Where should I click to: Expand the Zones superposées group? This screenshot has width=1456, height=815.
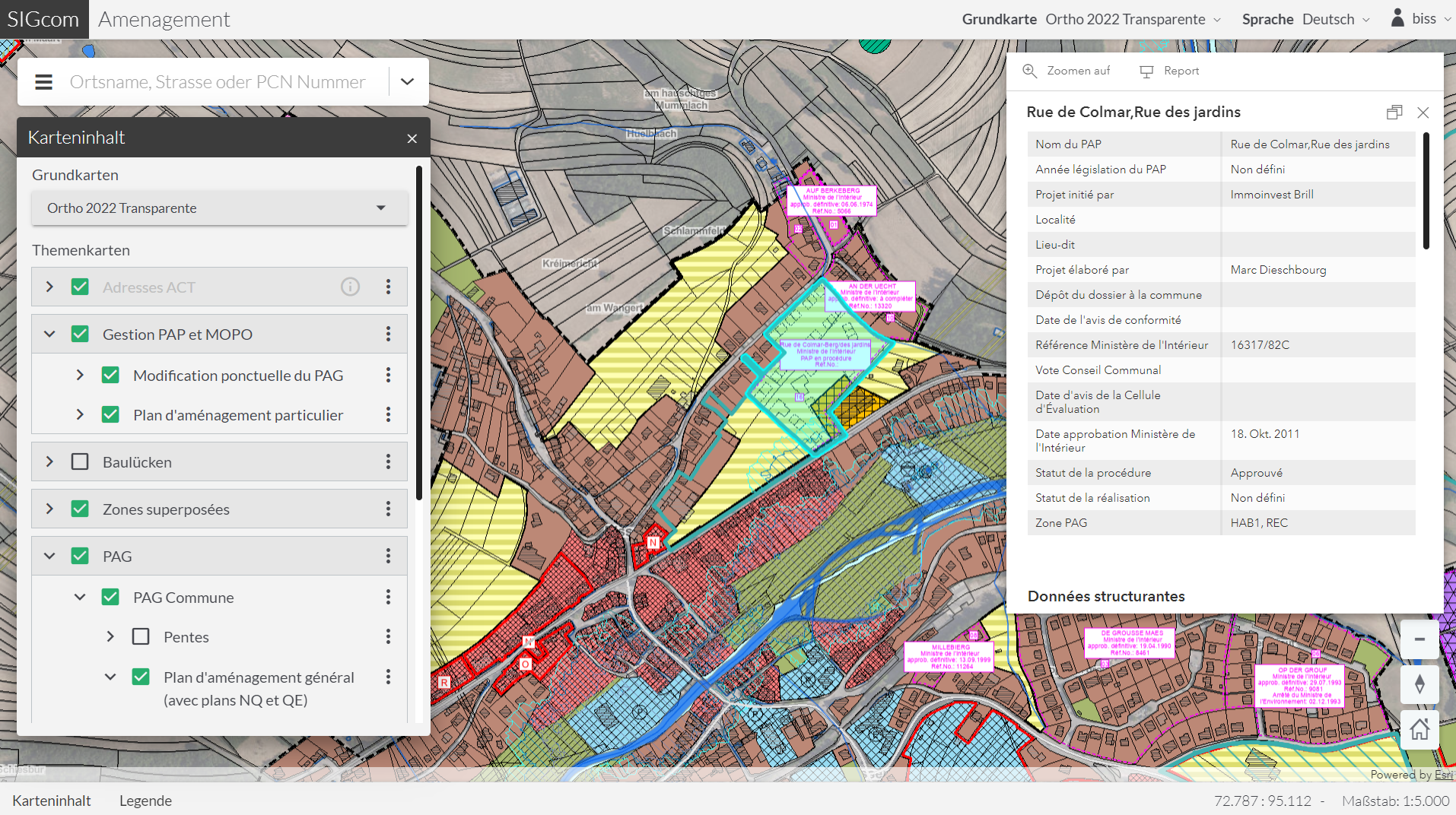coord(49,509)
